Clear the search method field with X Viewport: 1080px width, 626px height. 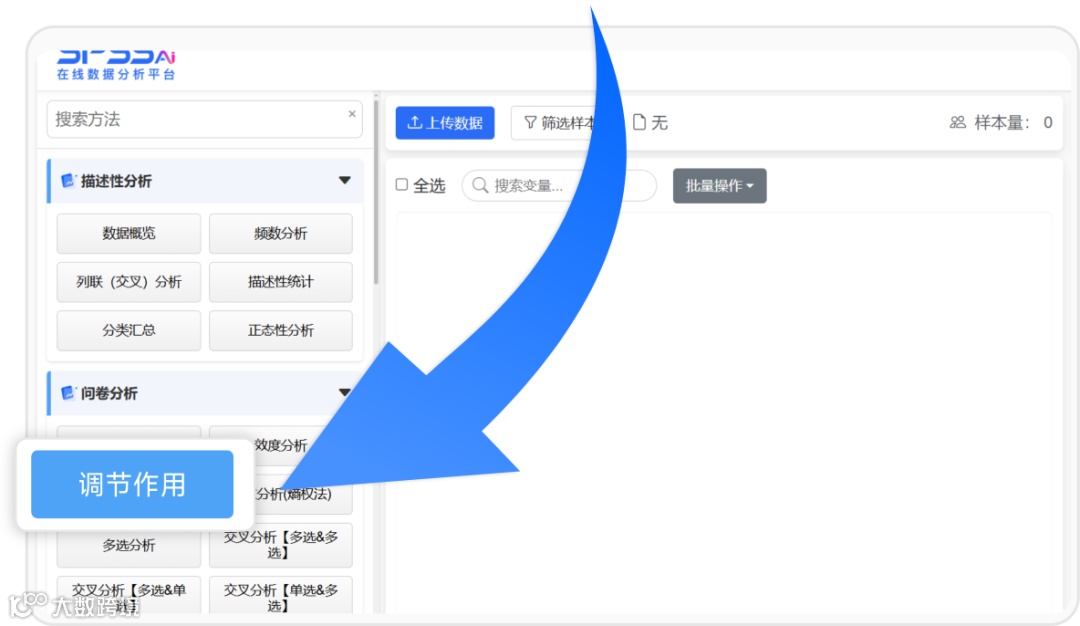[x=352, y=114]
